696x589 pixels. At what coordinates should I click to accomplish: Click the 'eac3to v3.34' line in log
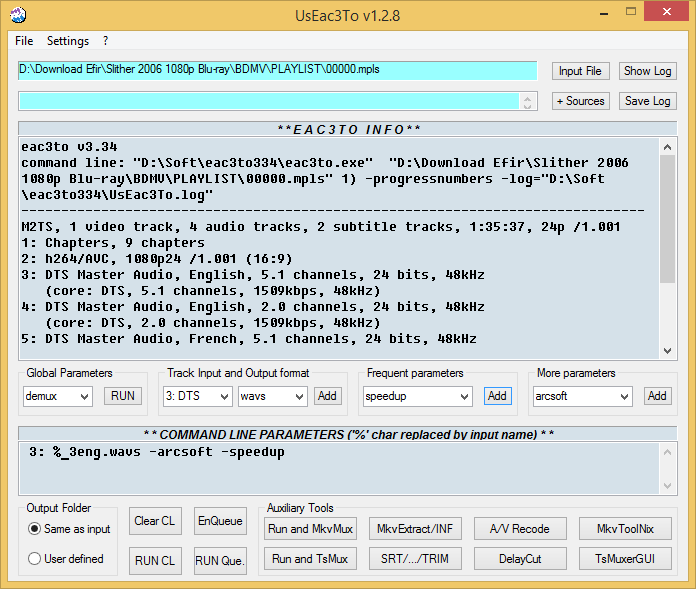(x=69, y=147)
